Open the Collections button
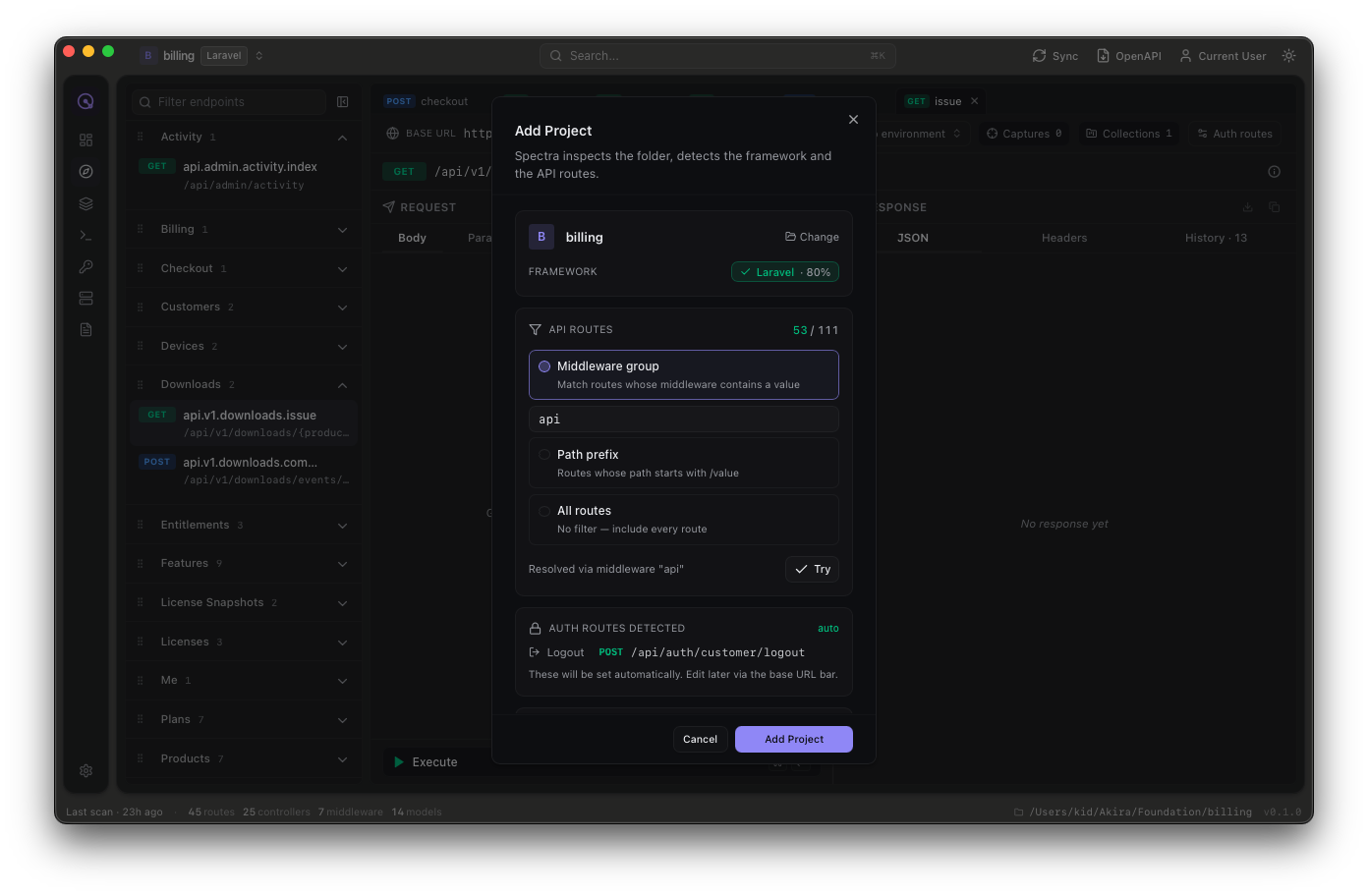The width and height of the screenshot is (1368, 896). (1128, 134)
